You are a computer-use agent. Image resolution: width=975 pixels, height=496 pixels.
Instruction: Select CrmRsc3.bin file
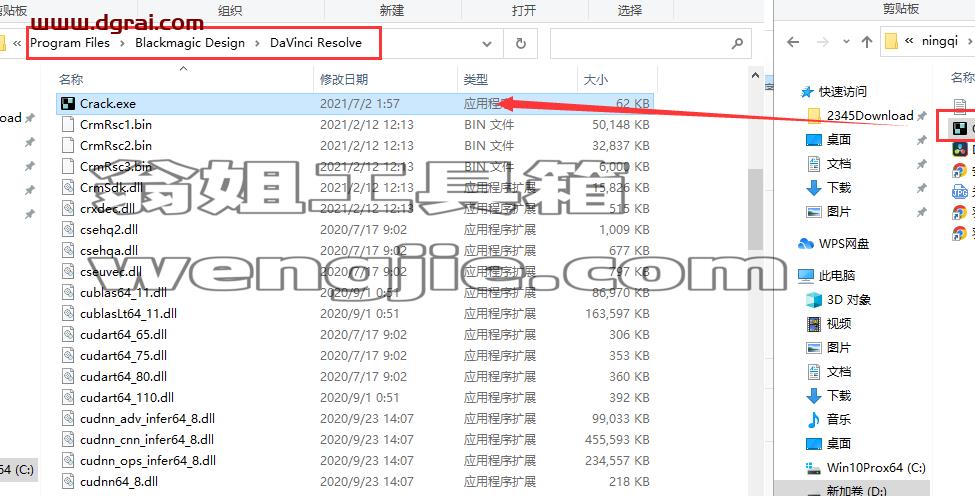tap(356, 167)
